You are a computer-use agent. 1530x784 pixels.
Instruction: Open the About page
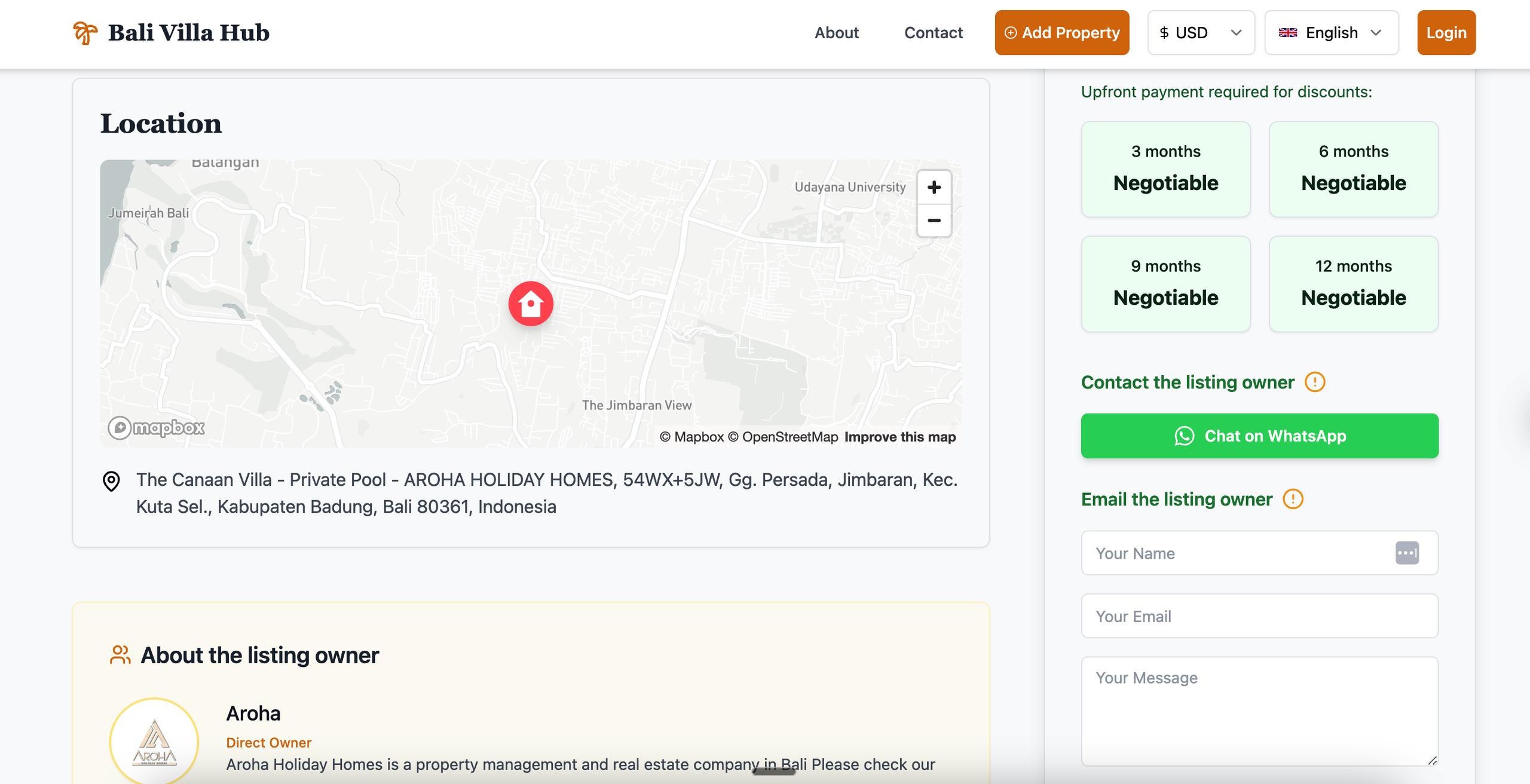836,33
